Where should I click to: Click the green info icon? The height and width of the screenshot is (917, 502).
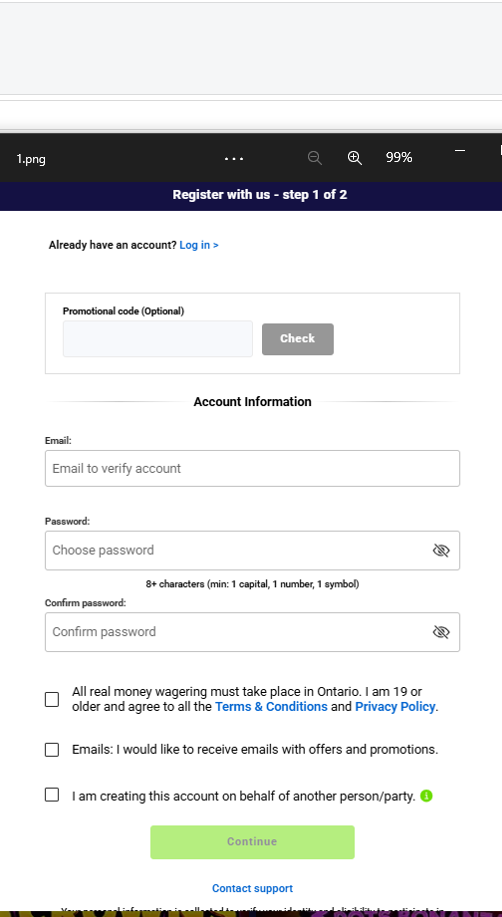pos(427,796)
